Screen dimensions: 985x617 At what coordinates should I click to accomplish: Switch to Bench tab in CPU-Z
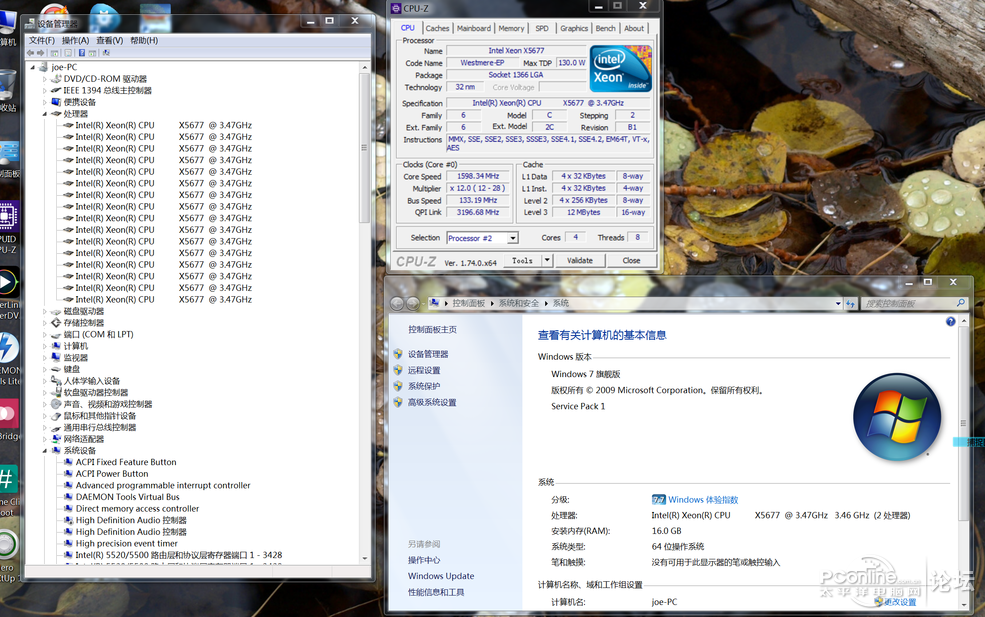point(606,28)
